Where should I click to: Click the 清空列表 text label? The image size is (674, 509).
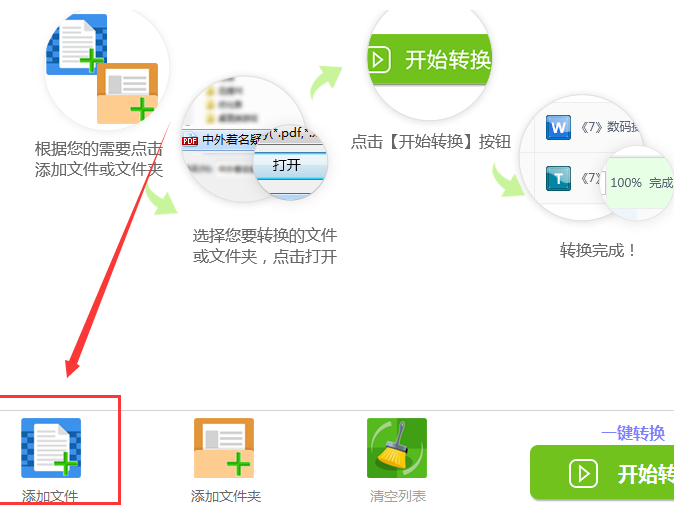[x=398, y=497]
